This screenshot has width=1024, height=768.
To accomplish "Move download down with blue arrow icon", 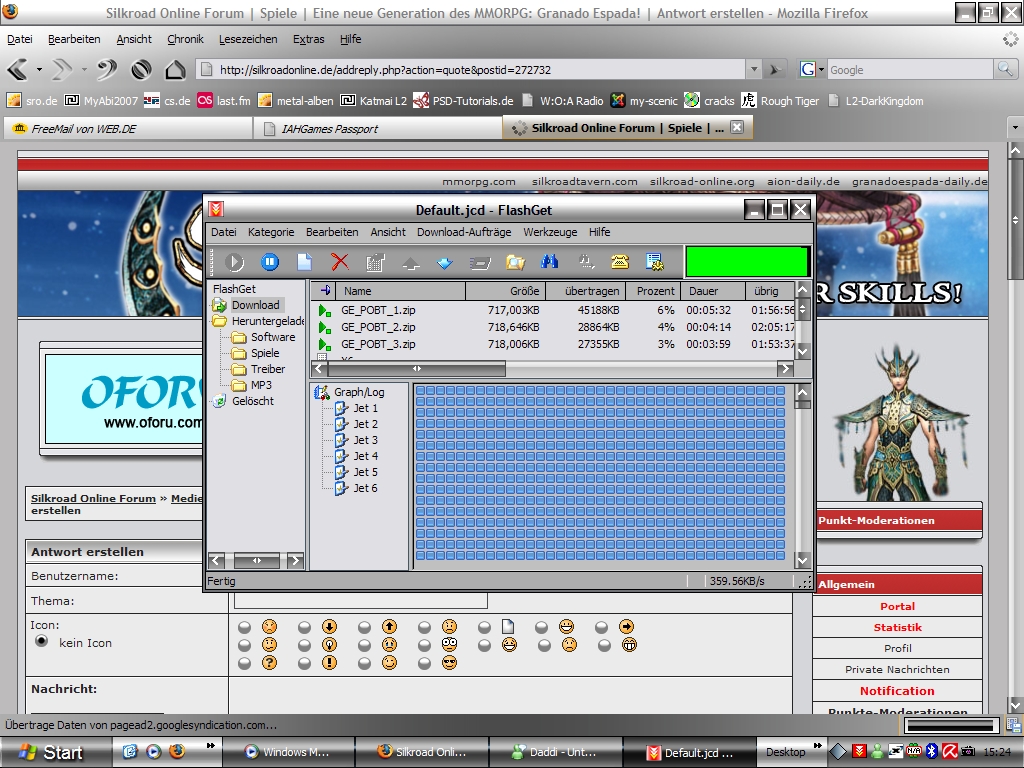I will tap(445, 262).
